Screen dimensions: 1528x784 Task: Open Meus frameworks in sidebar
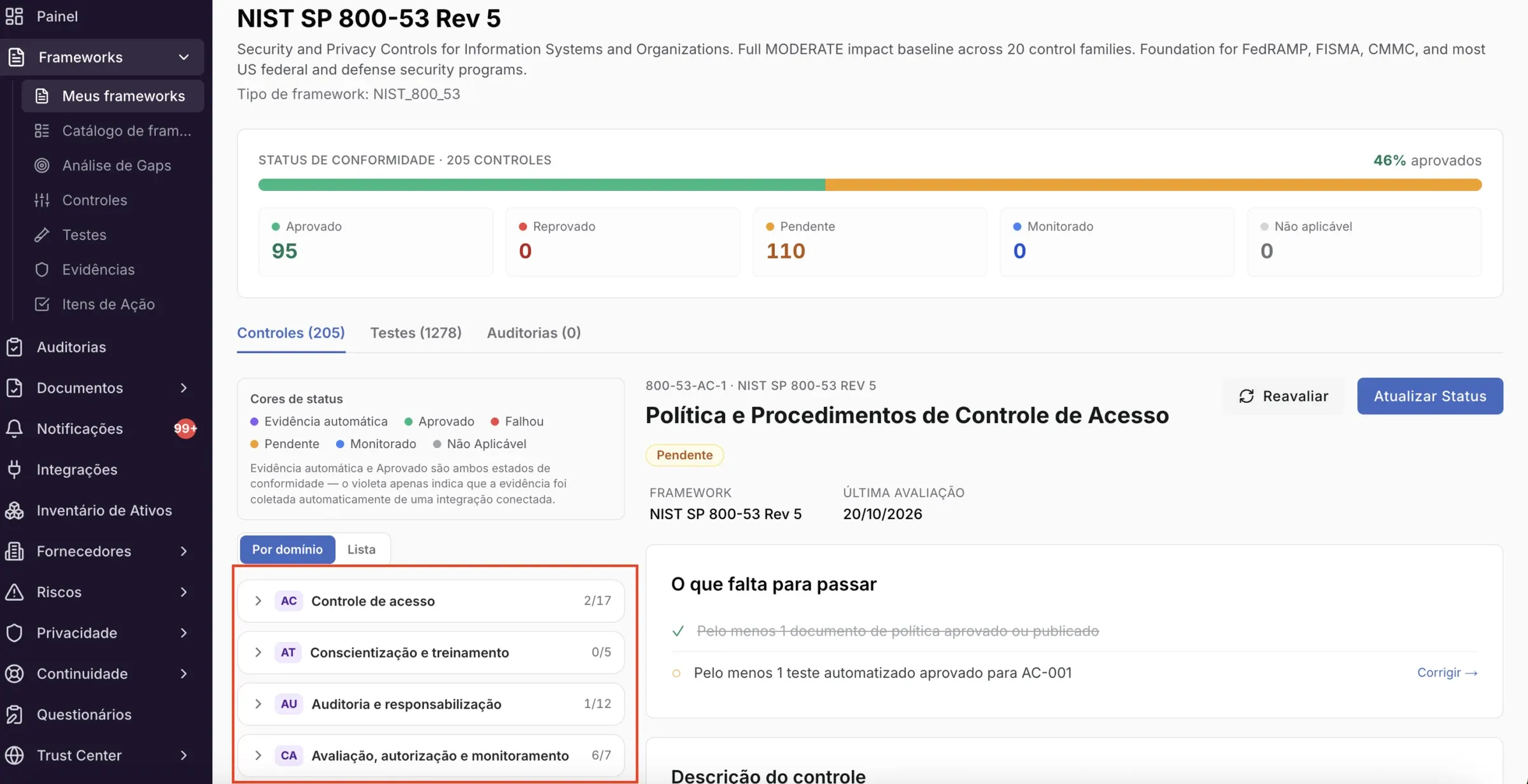(113, 95)
